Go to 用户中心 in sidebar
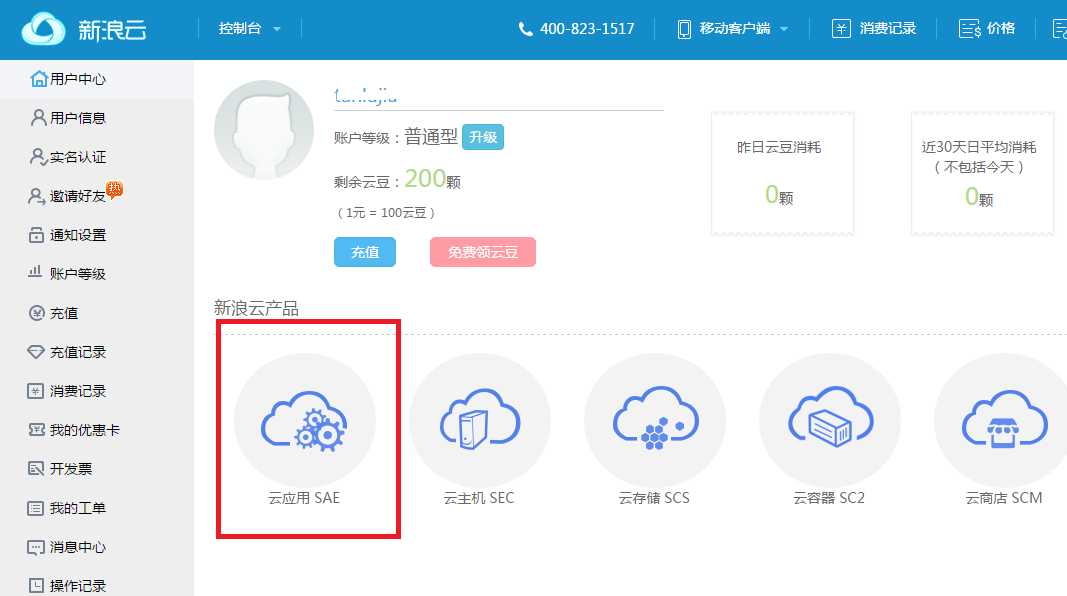 pyautogui.click(x=78, y=79)
